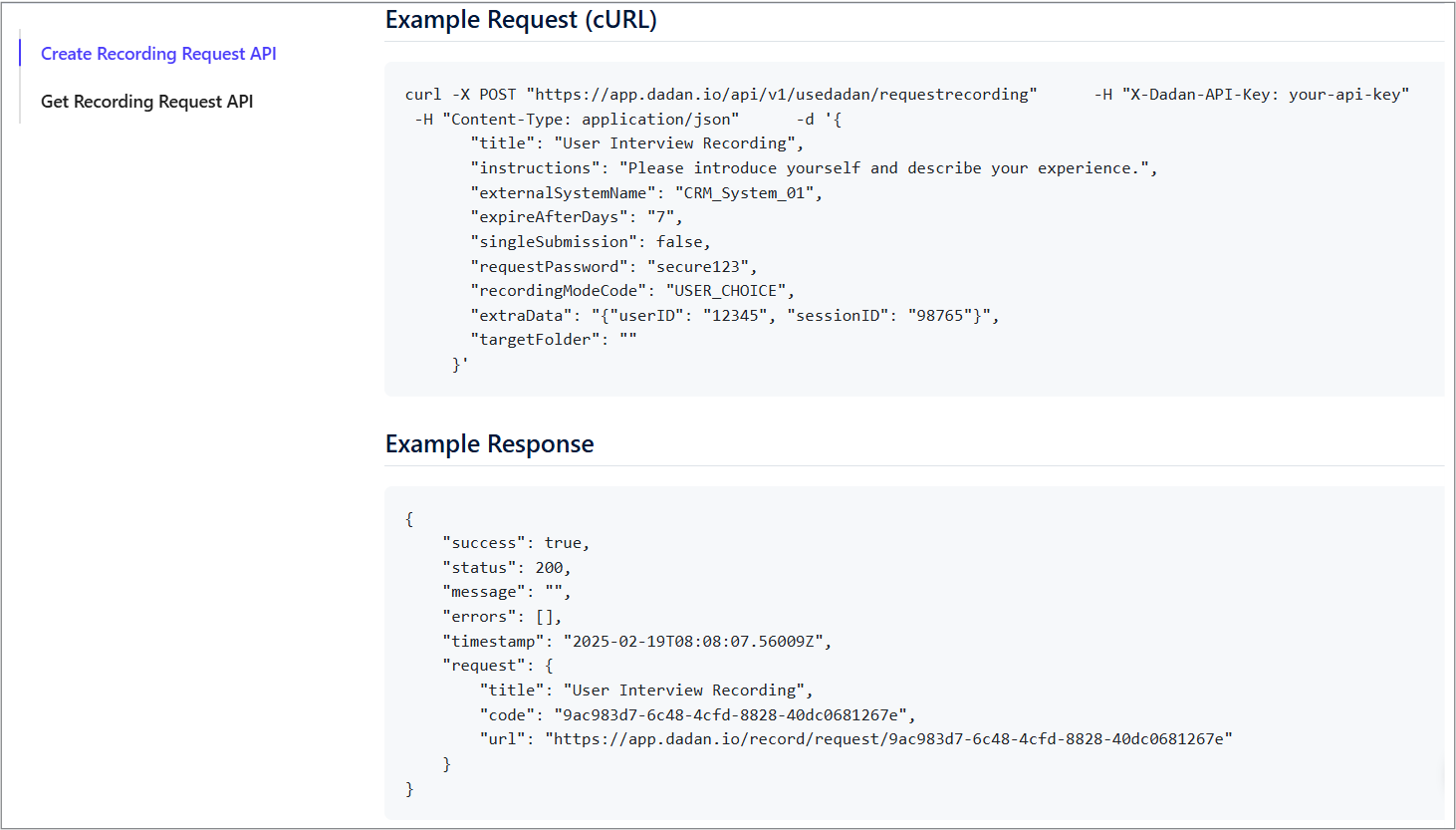Select the Create Recording Request API sidebar entry
Viewport: 1456px width, 830px height.
[158, 53]
